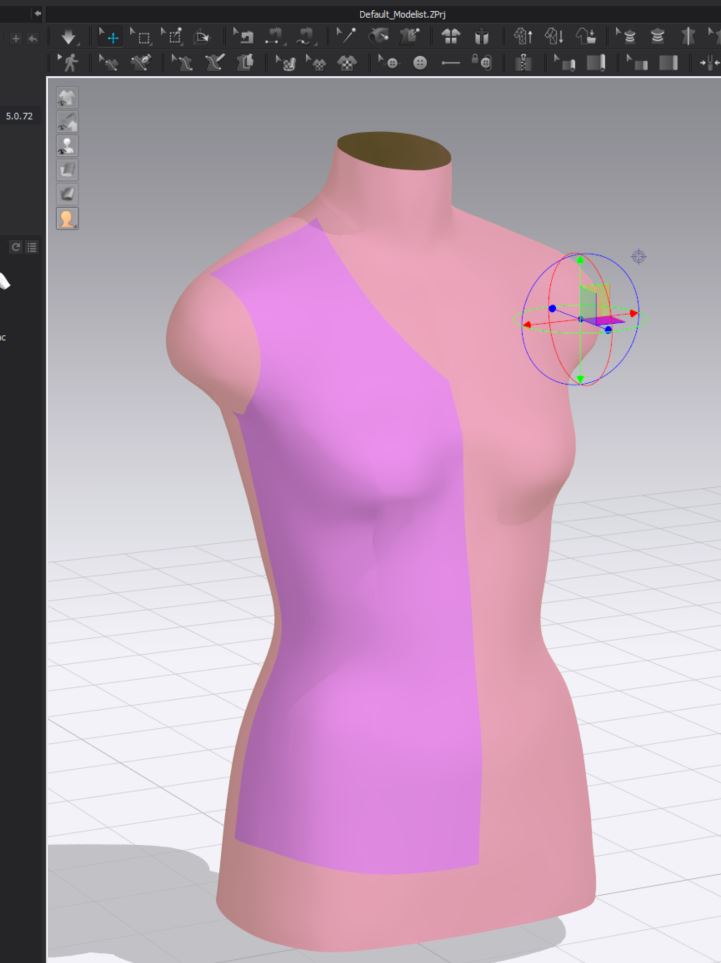Click the Layer Clone Over tool

(524, 37)
